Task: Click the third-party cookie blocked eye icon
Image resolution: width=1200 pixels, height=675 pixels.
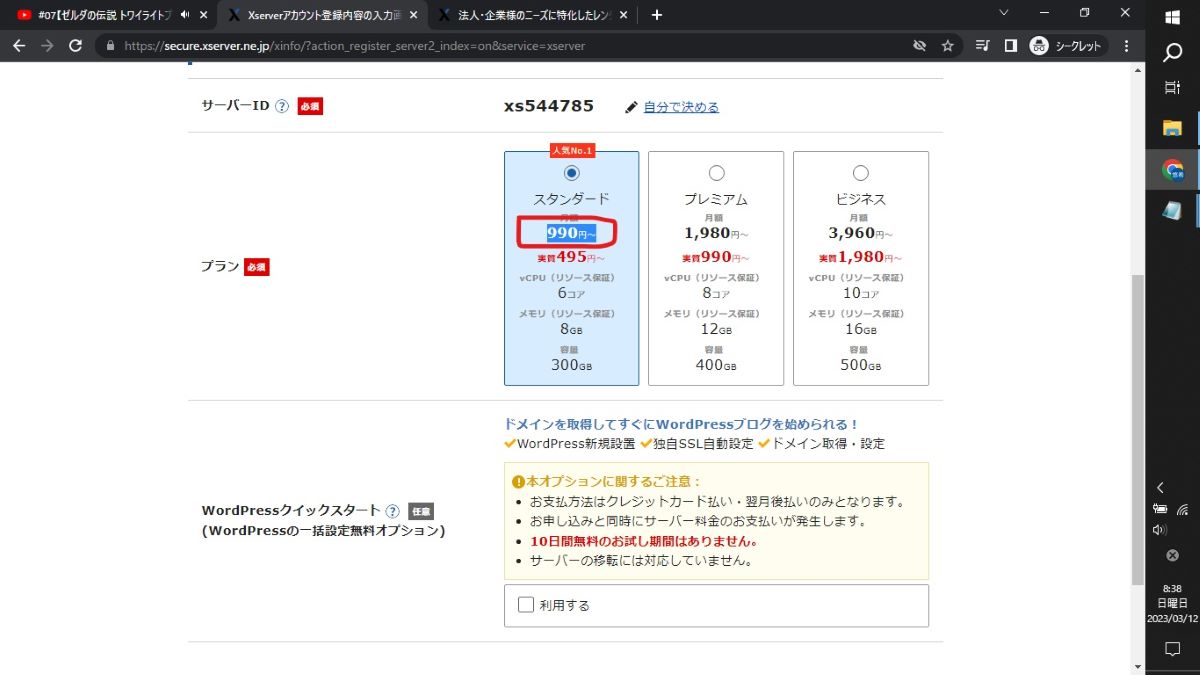Action: tap(919, 46)
